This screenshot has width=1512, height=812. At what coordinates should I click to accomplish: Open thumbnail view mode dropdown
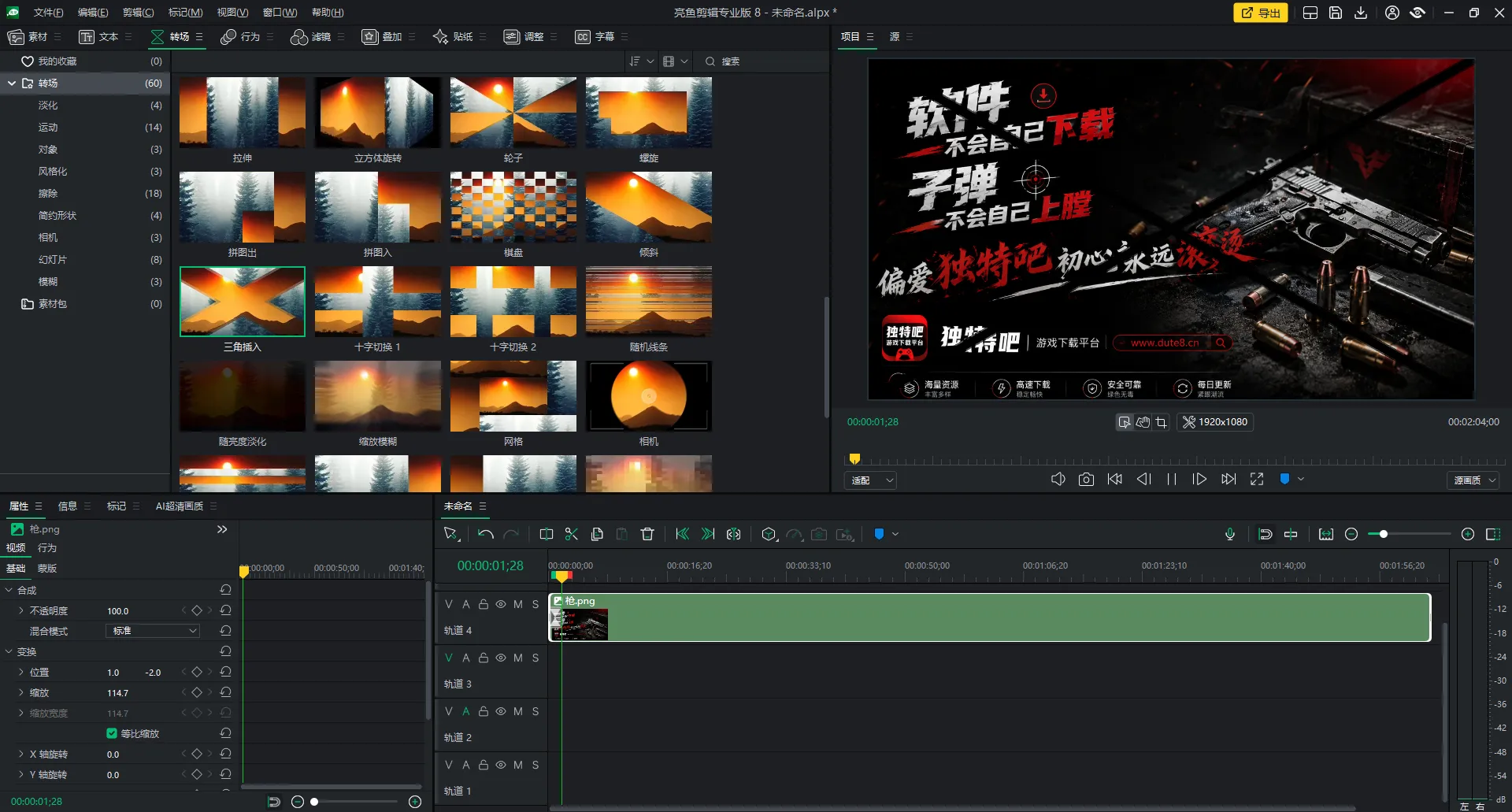676,61
